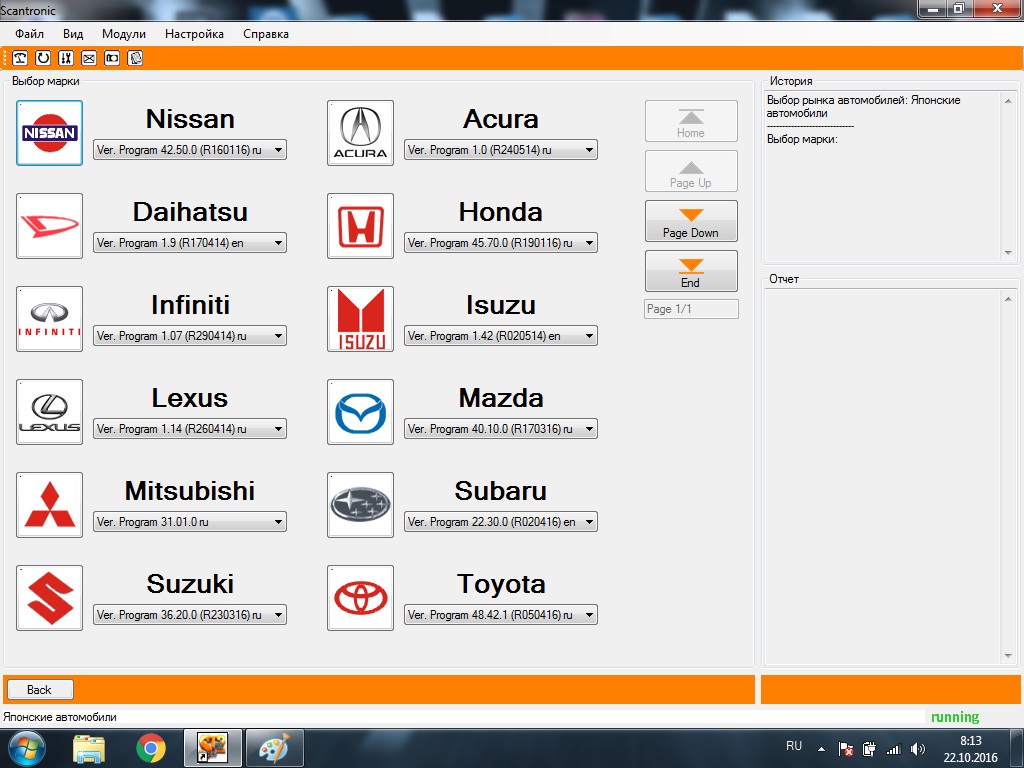The image size is (1024, 768).
Task: Click the stacked pages toolbar icon
Action: tap(135, 58)
